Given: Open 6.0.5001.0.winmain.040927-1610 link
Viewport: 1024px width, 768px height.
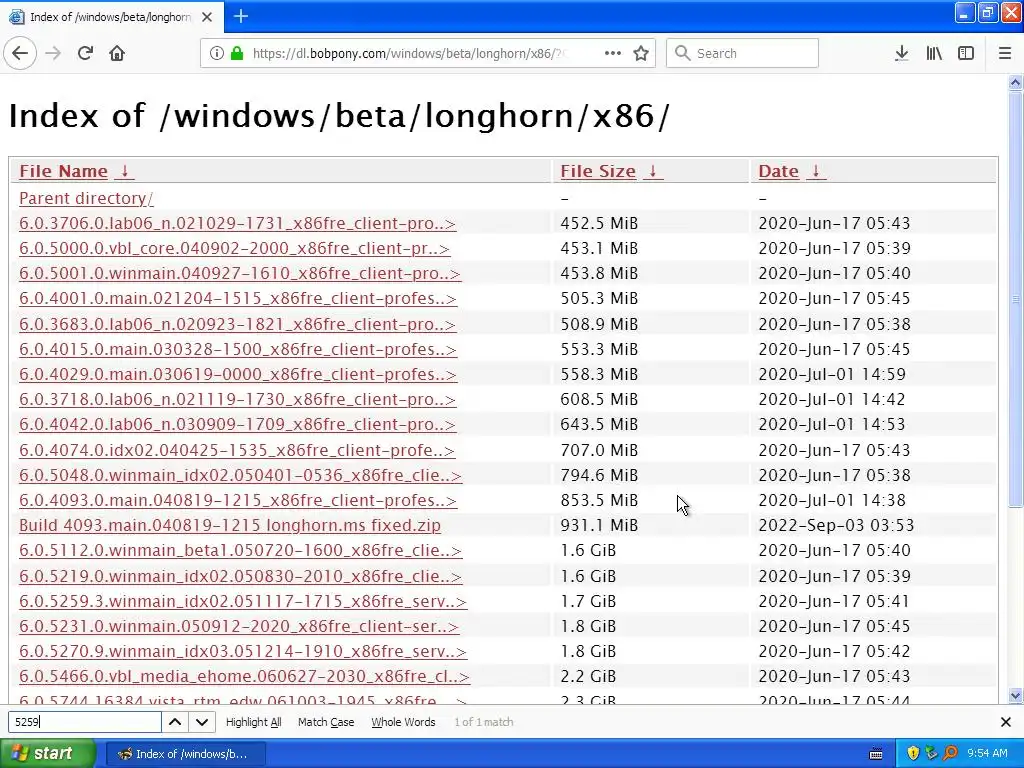Looking at the screenshot, I should point(240,273).
